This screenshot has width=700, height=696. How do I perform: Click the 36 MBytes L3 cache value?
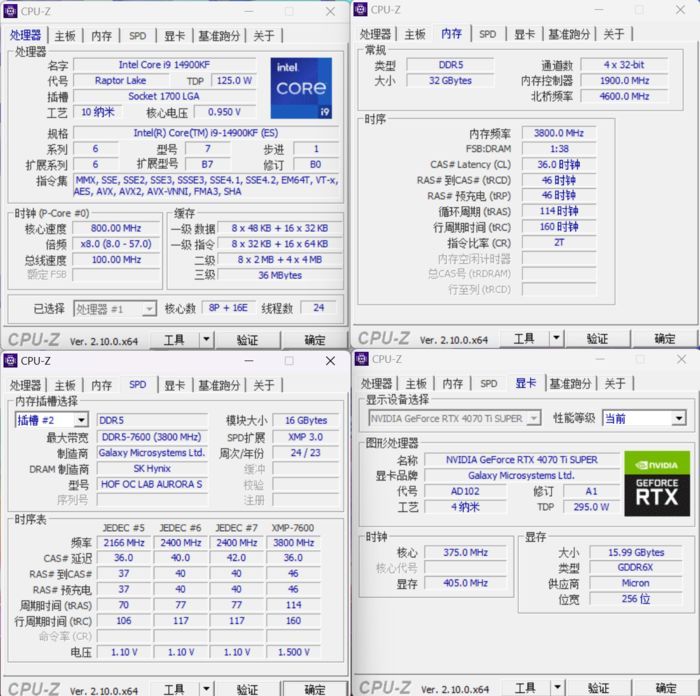pos(279,275)
